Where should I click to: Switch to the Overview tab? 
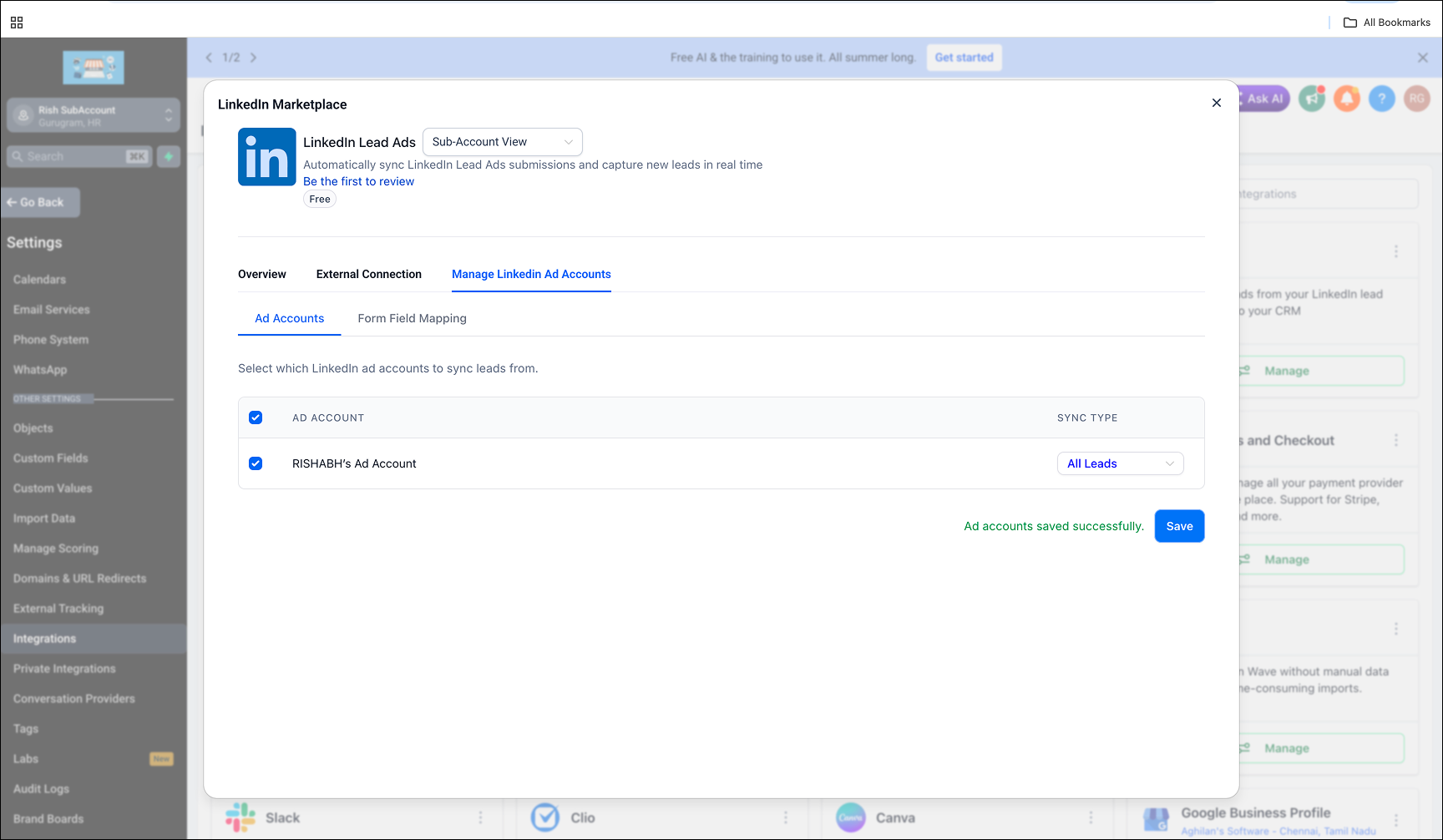pyautogui.click(x=262, y=274)
